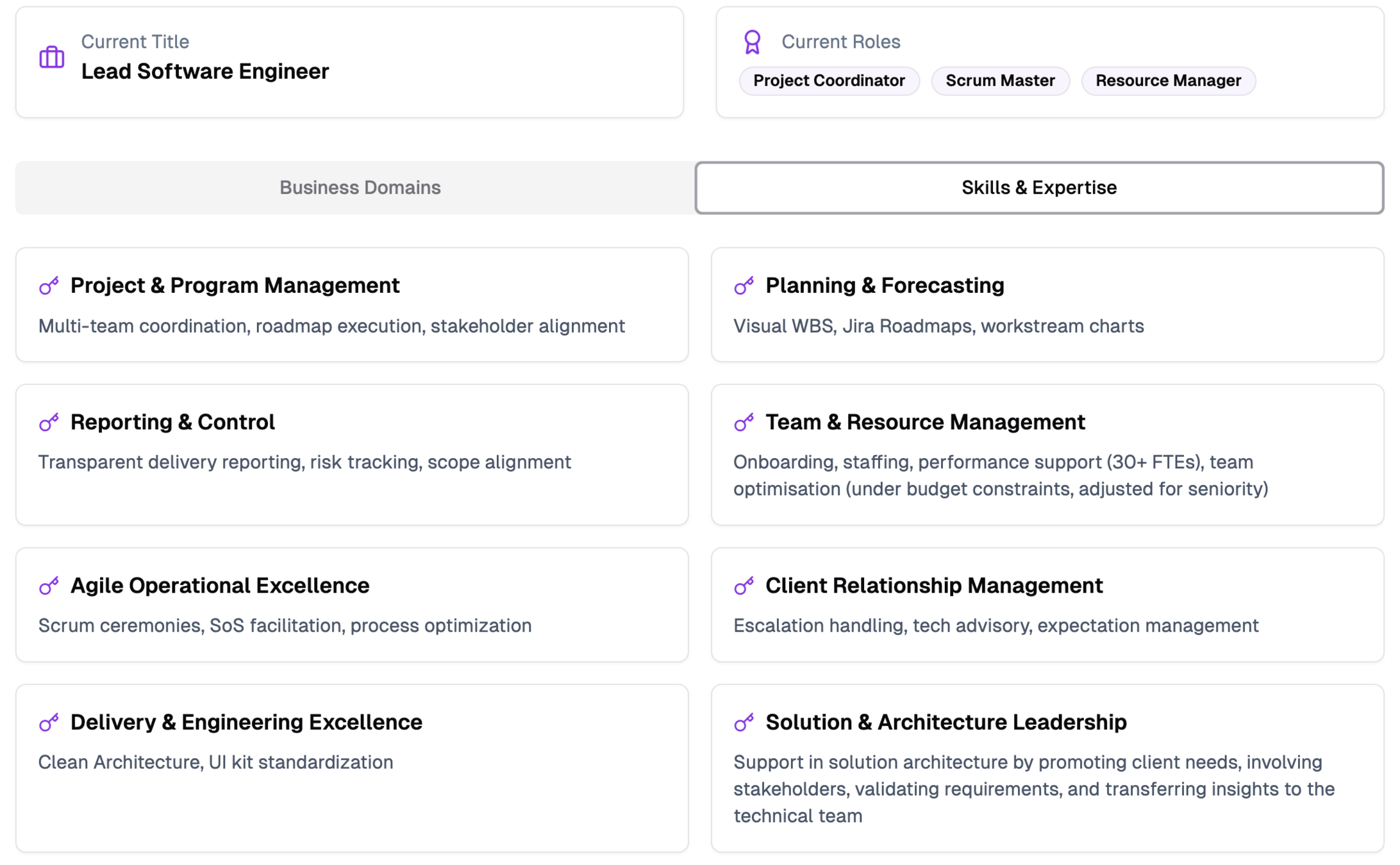Click the Project Coordinator role badge
1400x865 pixels.
pos(829,81)
